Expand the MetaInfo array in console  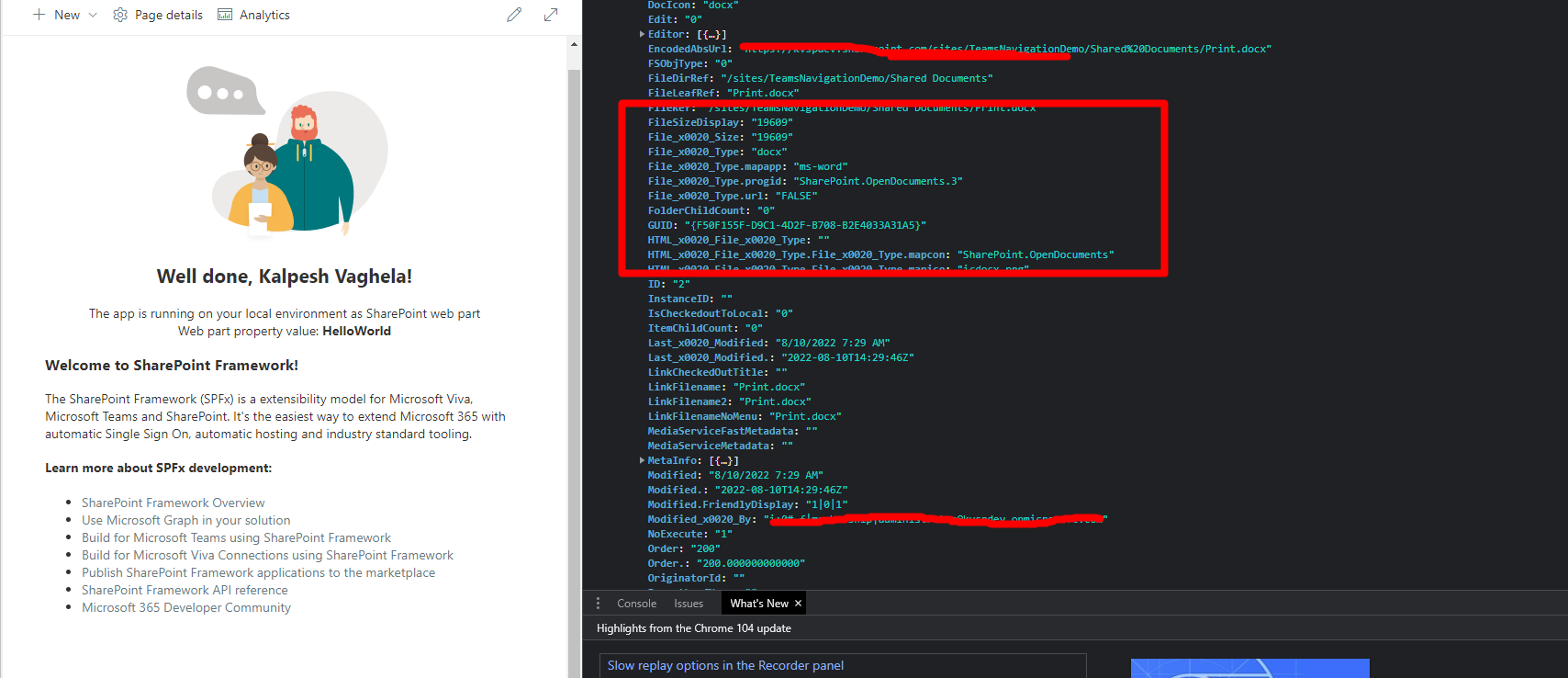click(x=642, y=460)
